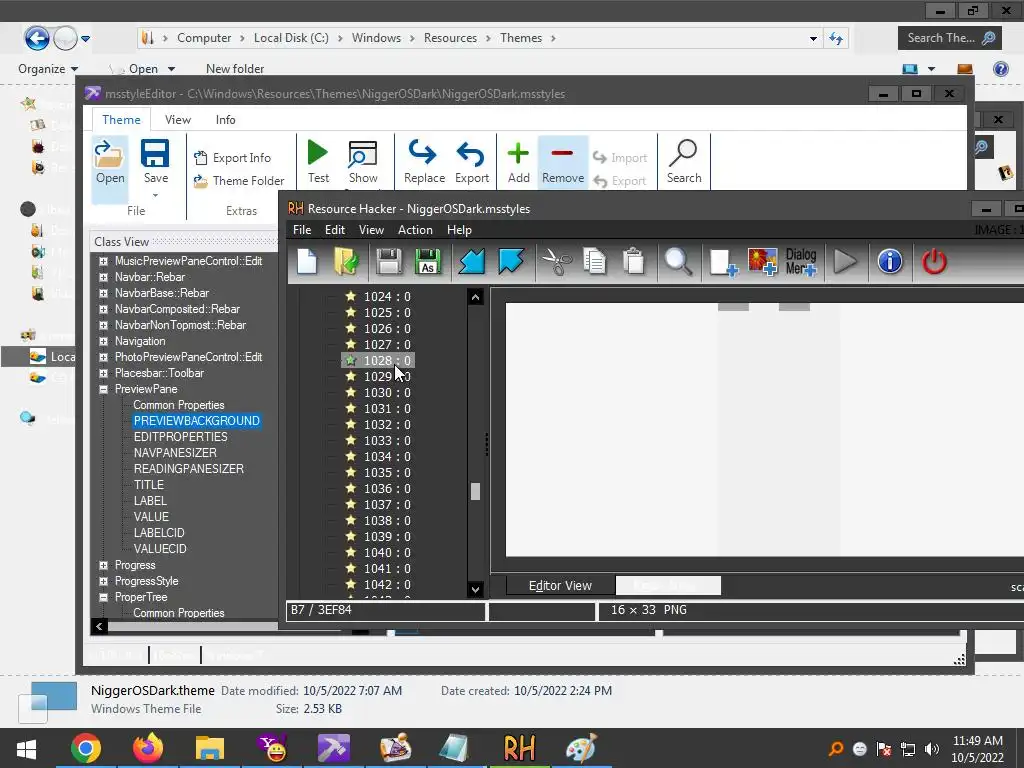The height and width of the screenshot is (768, 1024).
Task: Expand the Navigation class node
Action: (x=103, y=341)
